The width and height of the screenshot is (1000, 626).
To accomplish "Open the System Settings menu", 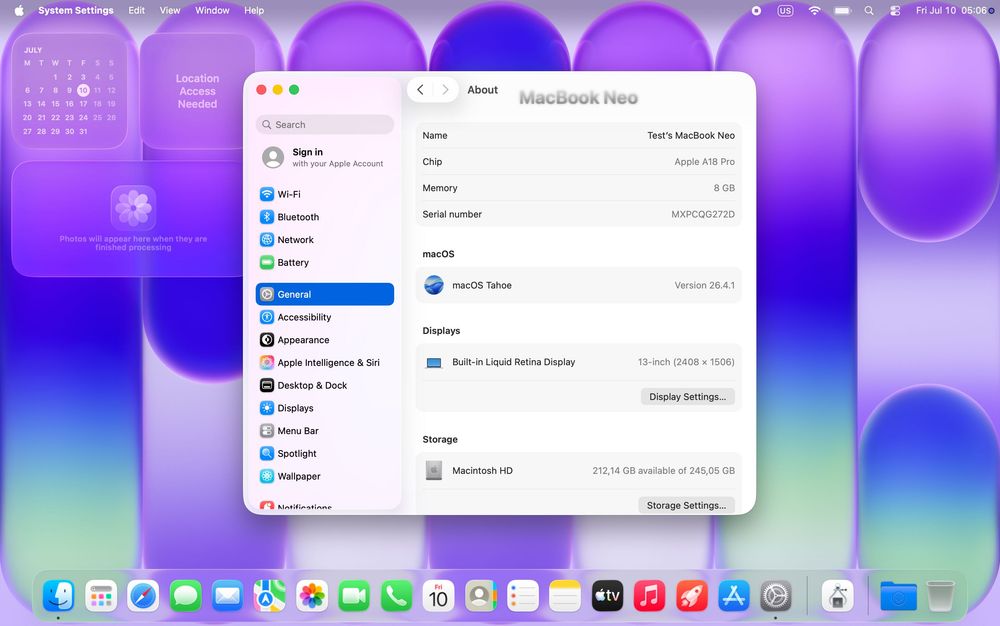I will [76, 11].
